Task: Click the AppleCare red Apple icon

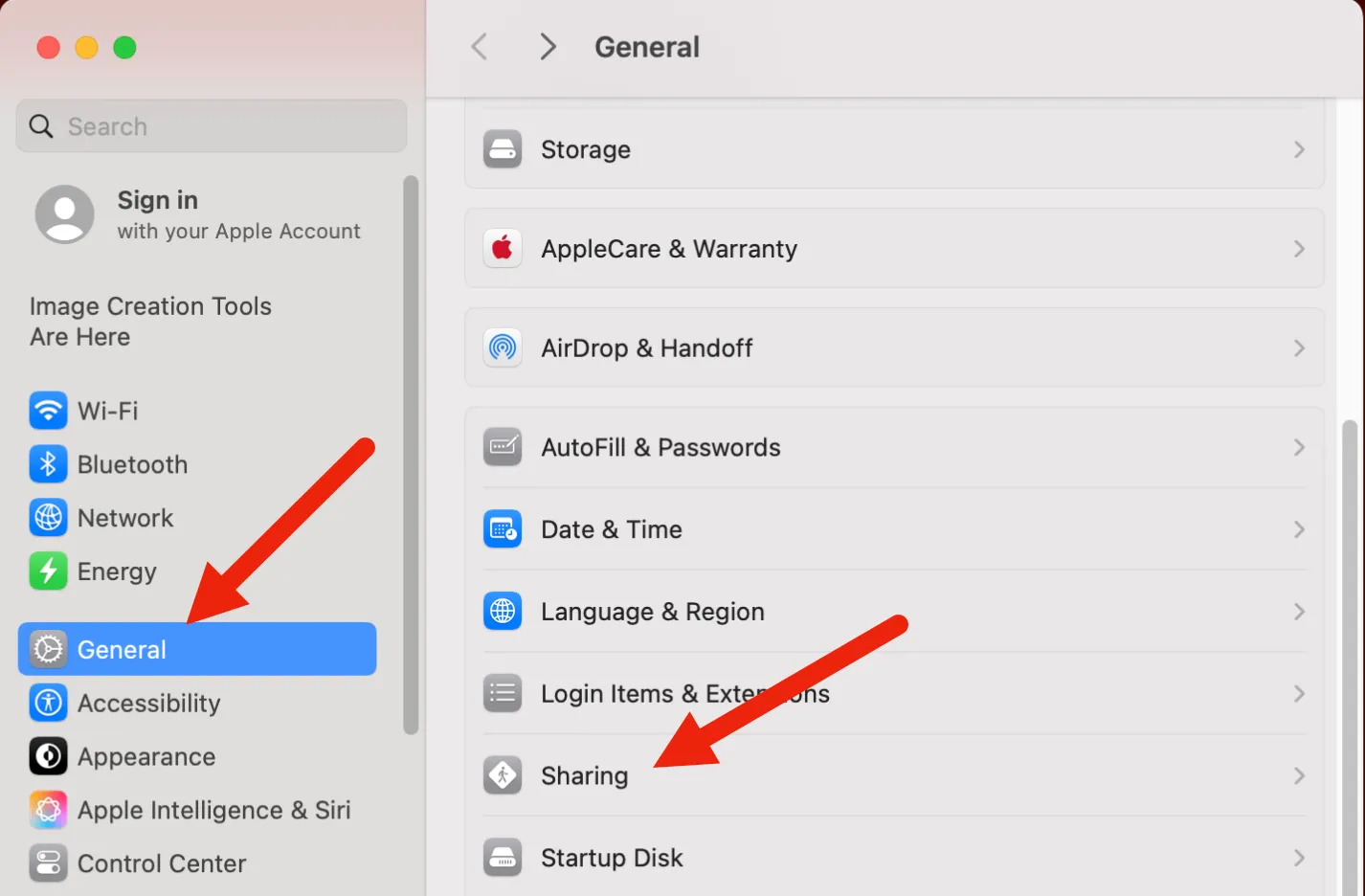Action: [x=503, y=249]
